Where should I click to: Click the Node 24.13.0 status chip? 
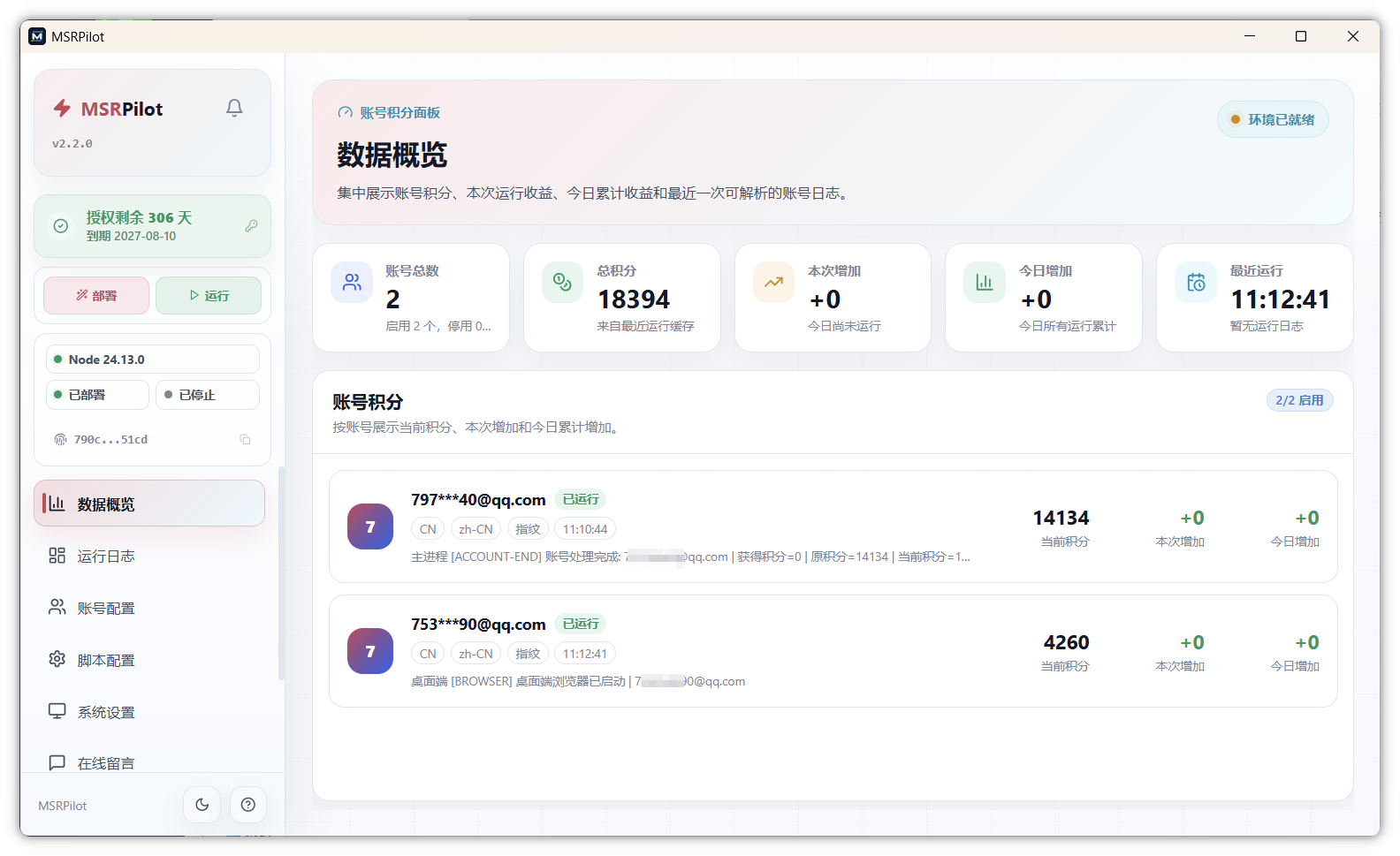click(x=153, y=360)
